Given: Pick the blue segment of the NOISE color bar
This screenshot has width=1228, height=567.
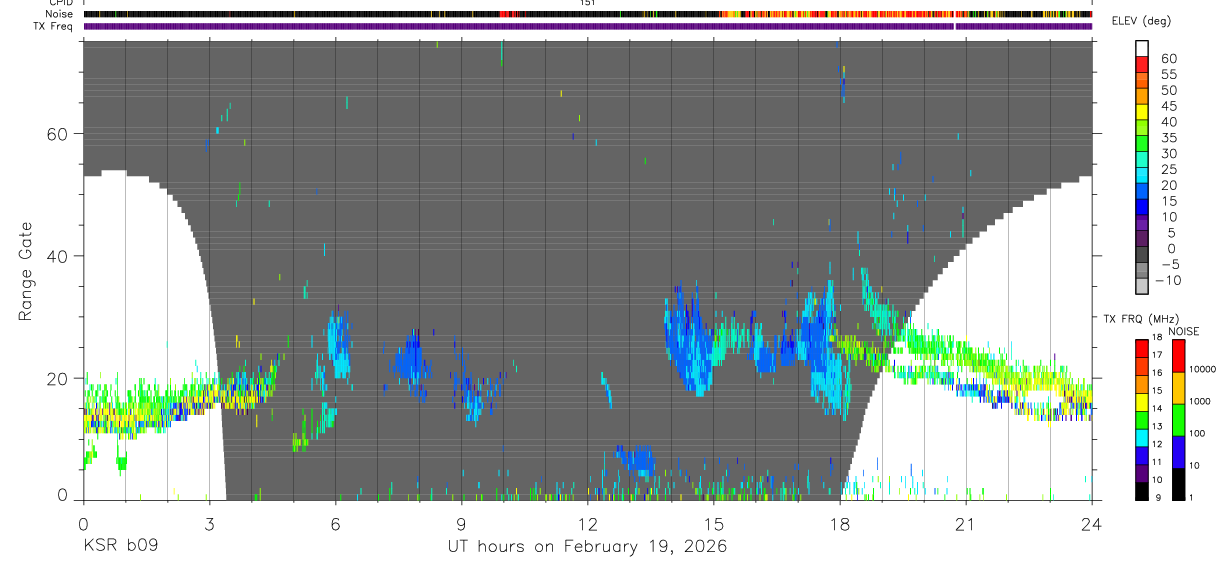Looking at the screenshot, I should click(1180, 451).
